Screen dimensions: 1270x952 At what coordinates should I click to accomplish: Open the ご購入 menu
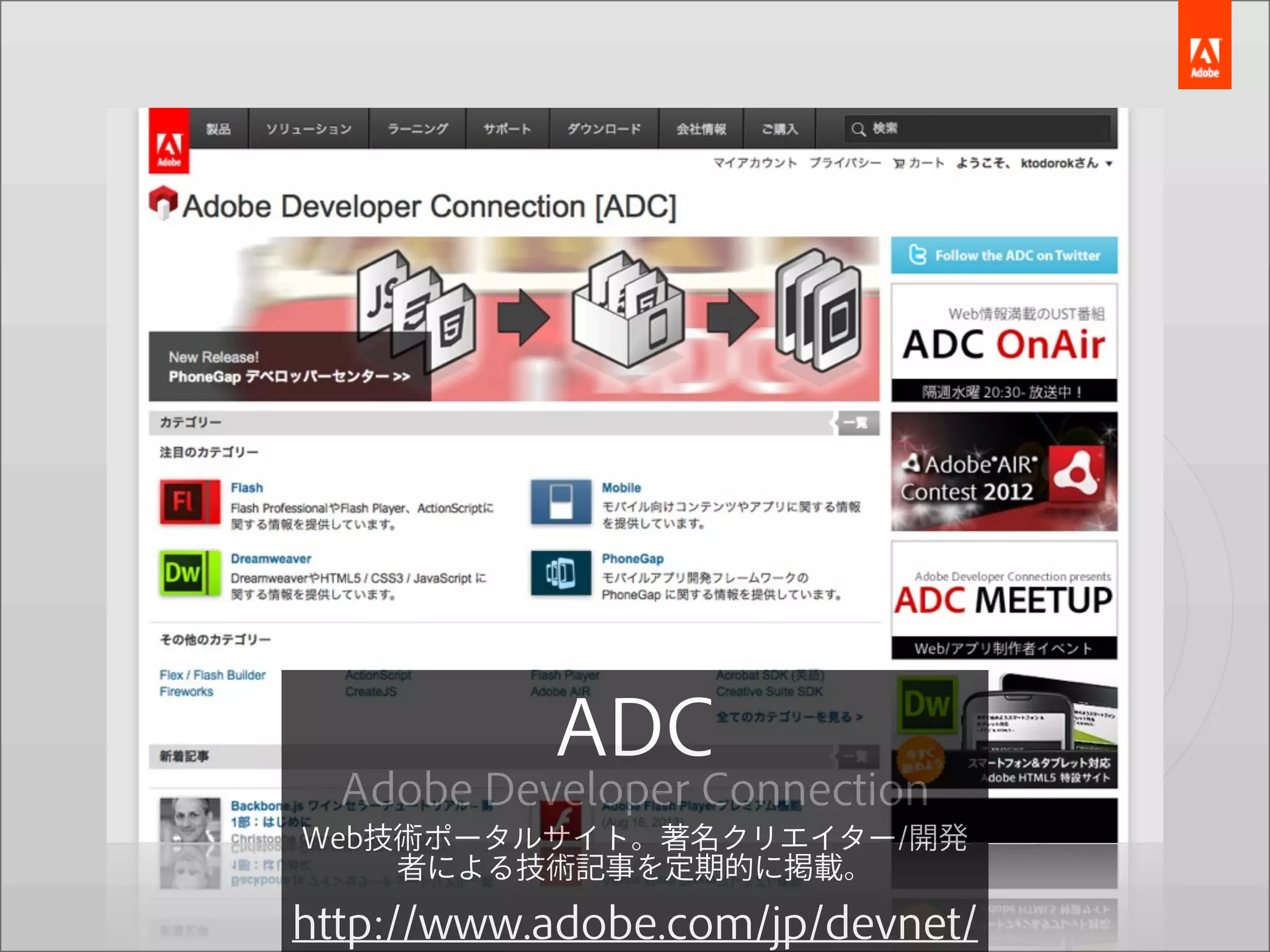(779, 129)
